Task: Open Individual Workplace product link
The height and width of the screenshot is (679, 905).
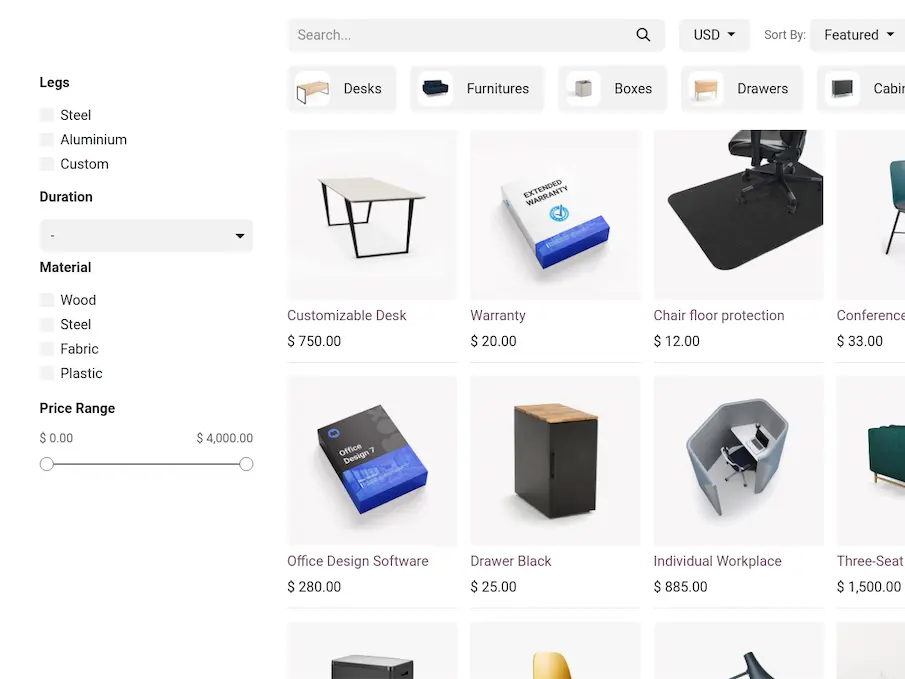Action: tap(717, 561)
